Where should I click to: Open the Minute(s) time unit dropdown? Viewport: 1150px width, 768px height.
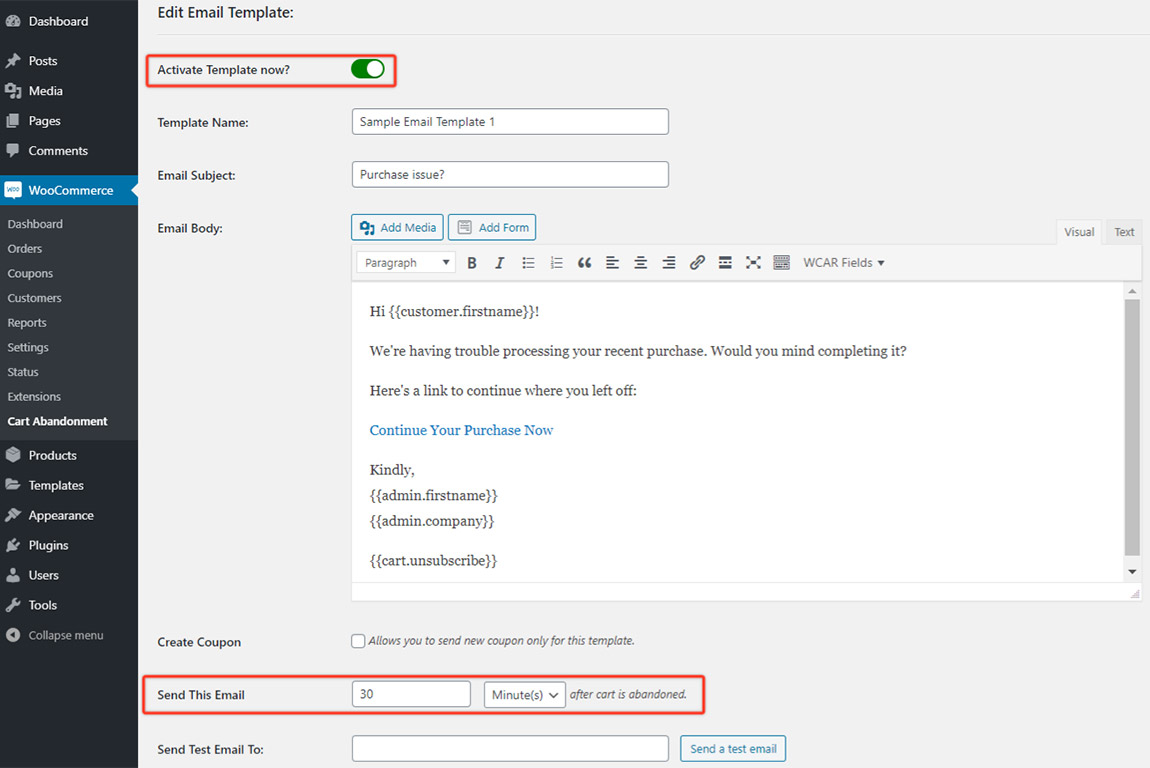[524, 695]
